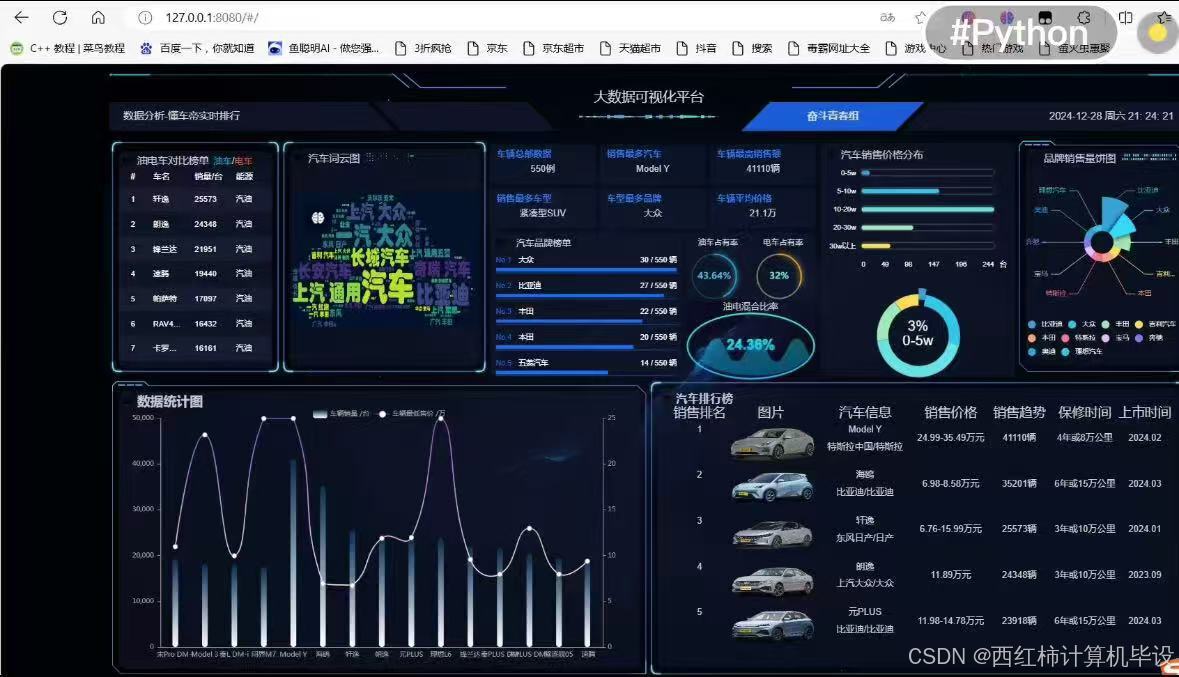Click the word cloud globe icon
1179x677 pixels.
318,218
